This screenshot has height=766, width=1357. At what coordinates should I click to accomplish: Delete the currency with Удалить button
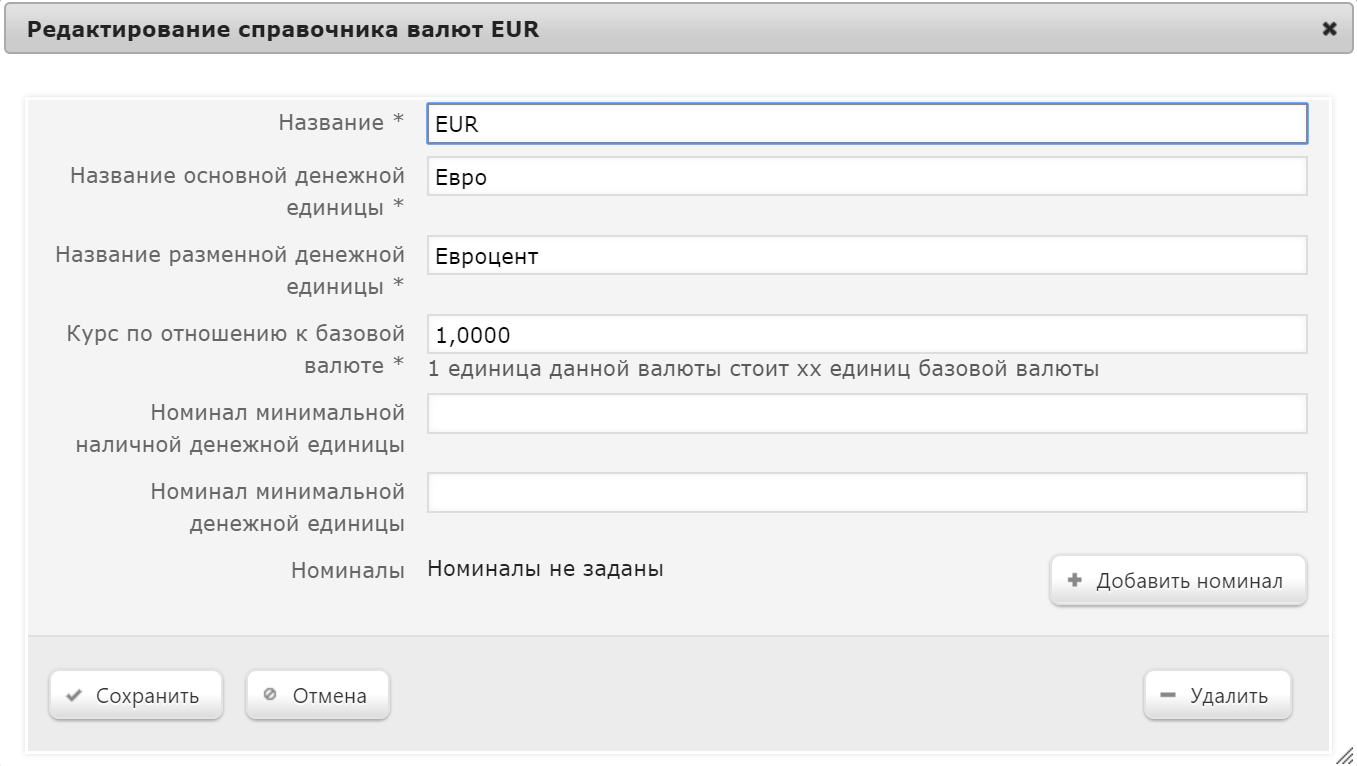(x=1218, y=696)
